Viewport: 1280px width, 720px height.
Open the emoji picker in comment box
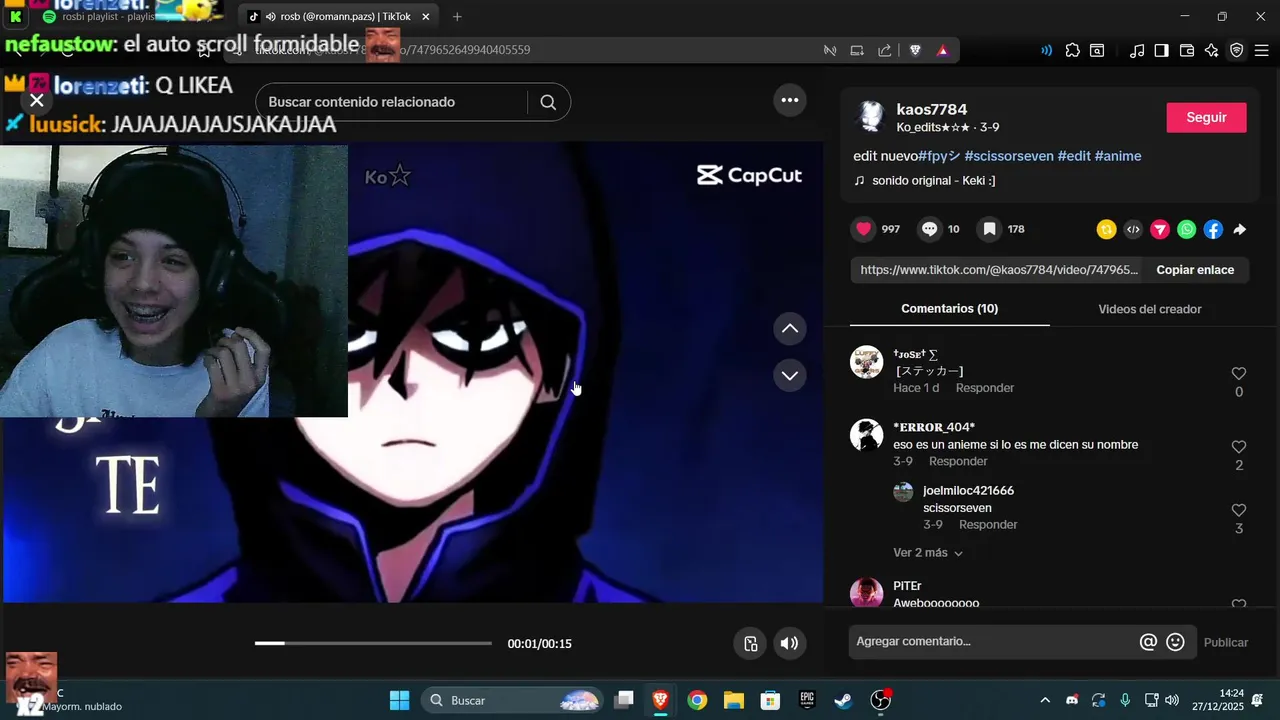click(x=1176, y=642)
